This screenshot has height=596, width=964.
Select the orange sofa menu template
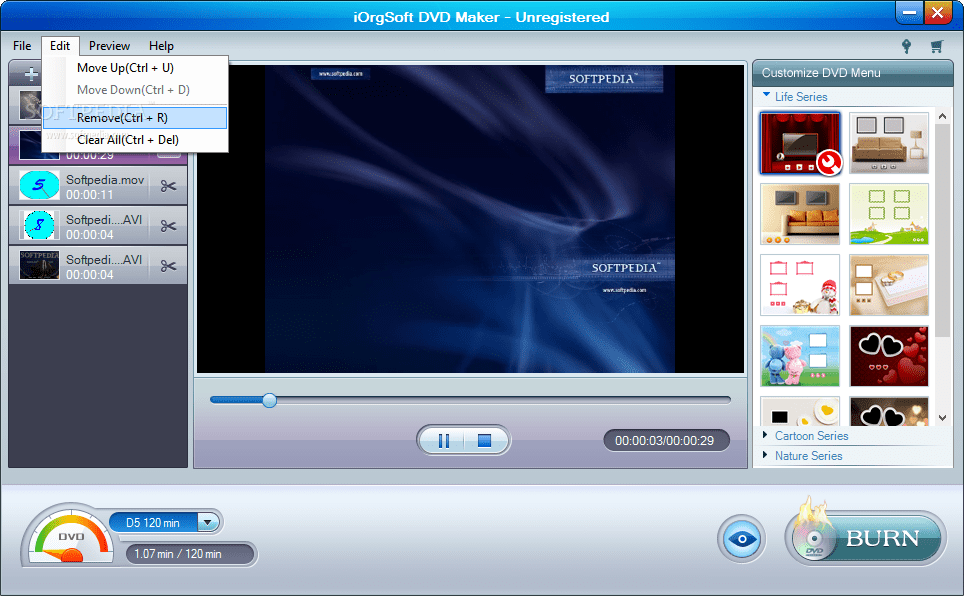[800, 214]
